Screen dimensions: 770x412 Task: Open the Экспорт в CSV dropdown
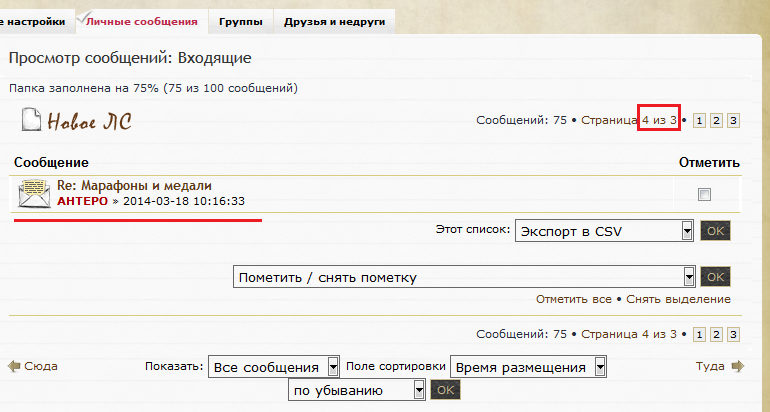pos(604,231)
